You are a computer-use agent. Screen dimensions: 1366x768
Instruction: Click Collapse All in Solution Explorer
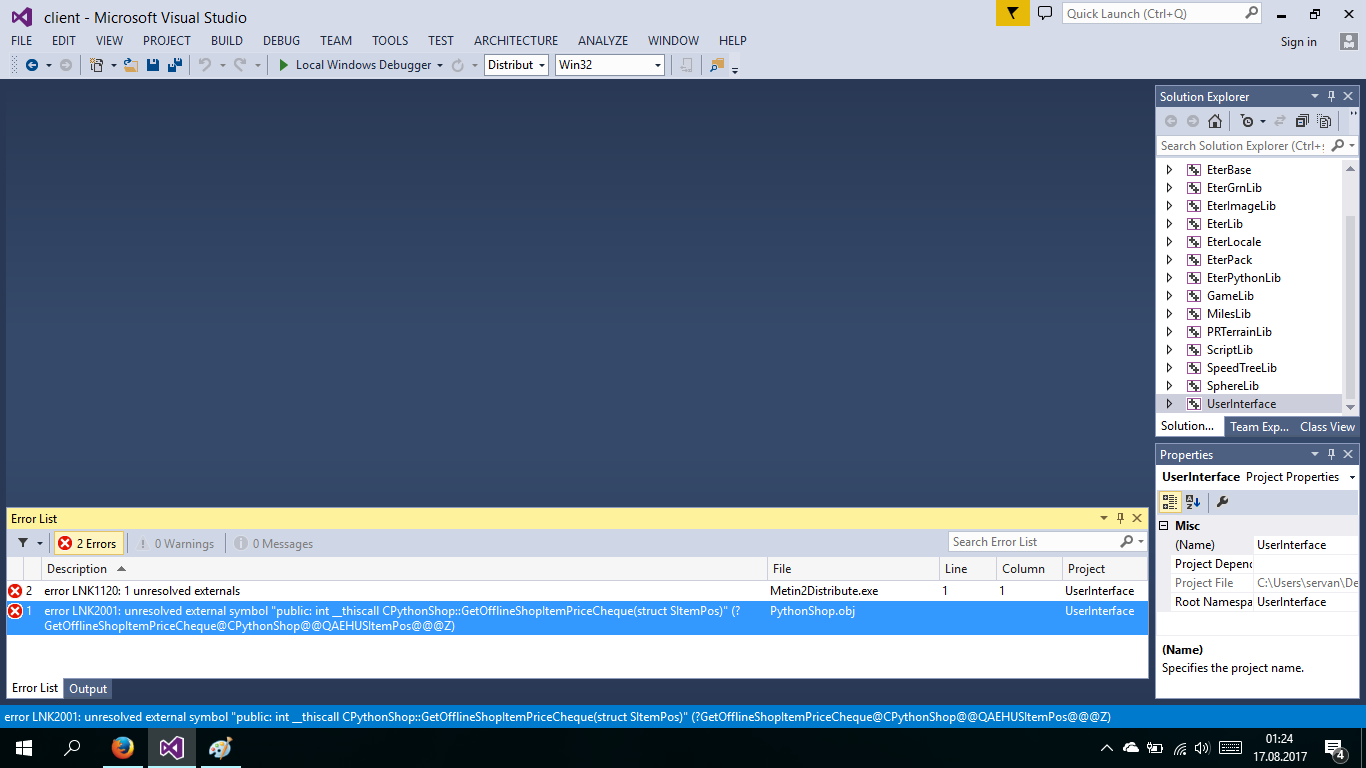(1302, 121)
